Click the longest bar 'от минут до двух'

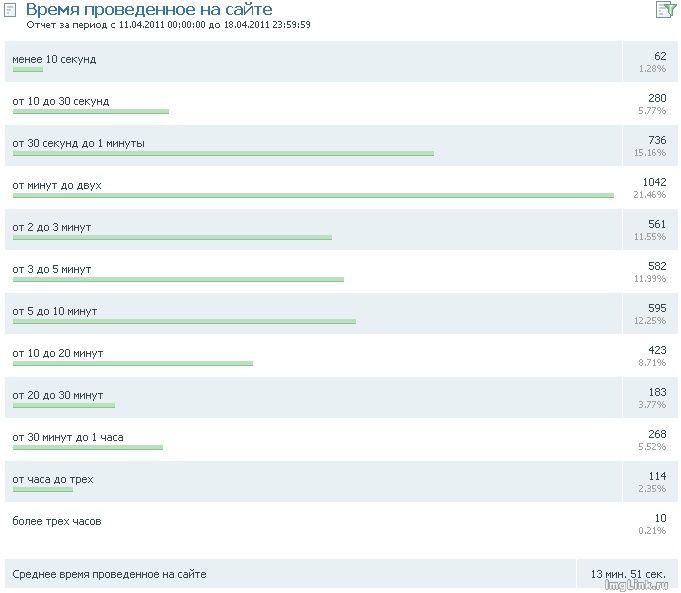coord(313,196)
